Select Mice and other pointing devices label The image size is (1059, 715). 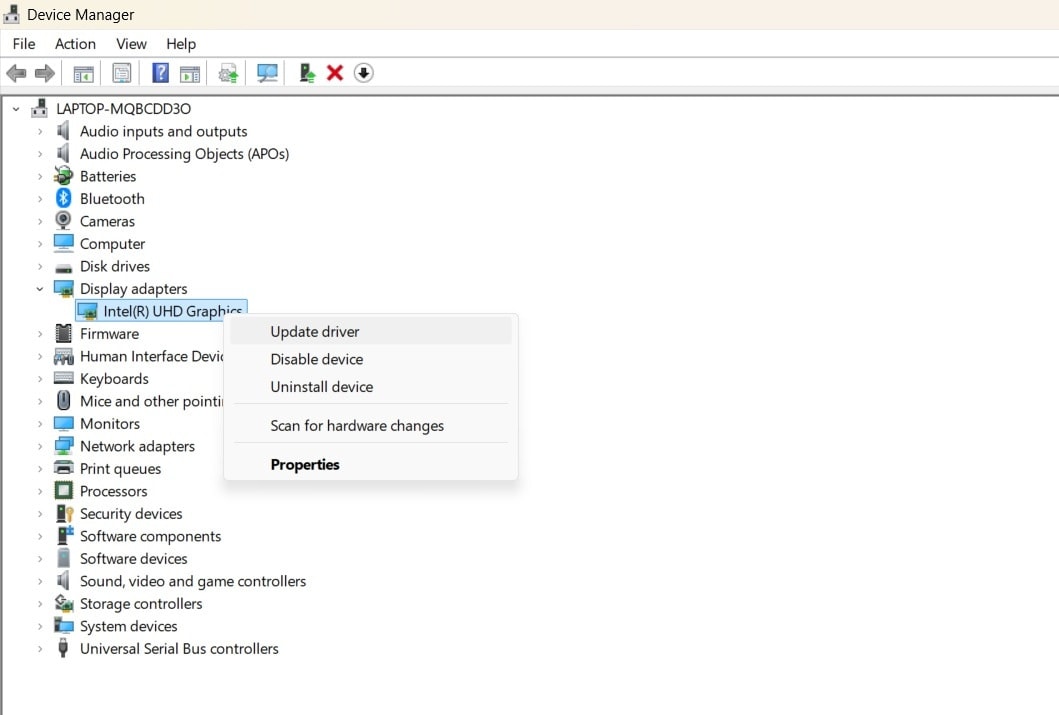pyautogui.click(x=151, y=401)
